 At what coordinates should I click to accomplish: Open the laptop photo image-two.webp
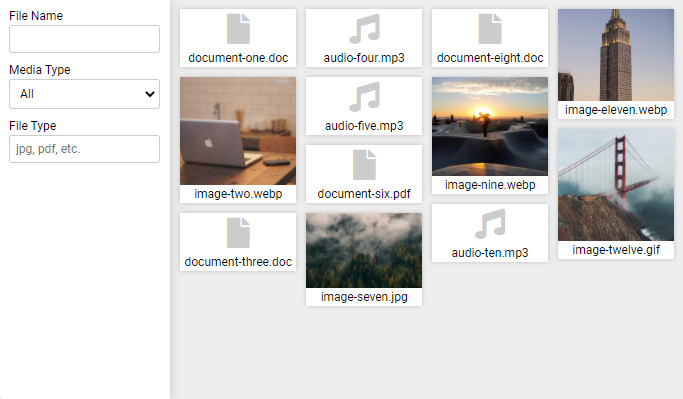[x=238, y=131]
